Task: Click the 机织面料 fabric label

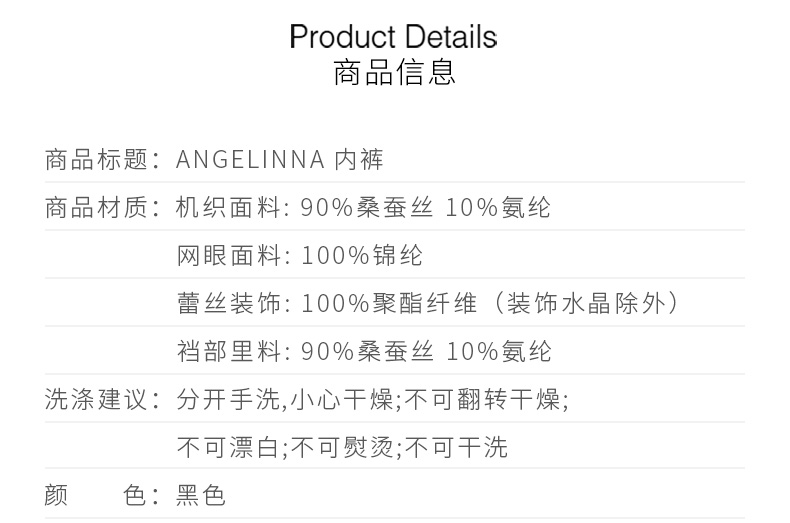Action: (x=227, y=207)
